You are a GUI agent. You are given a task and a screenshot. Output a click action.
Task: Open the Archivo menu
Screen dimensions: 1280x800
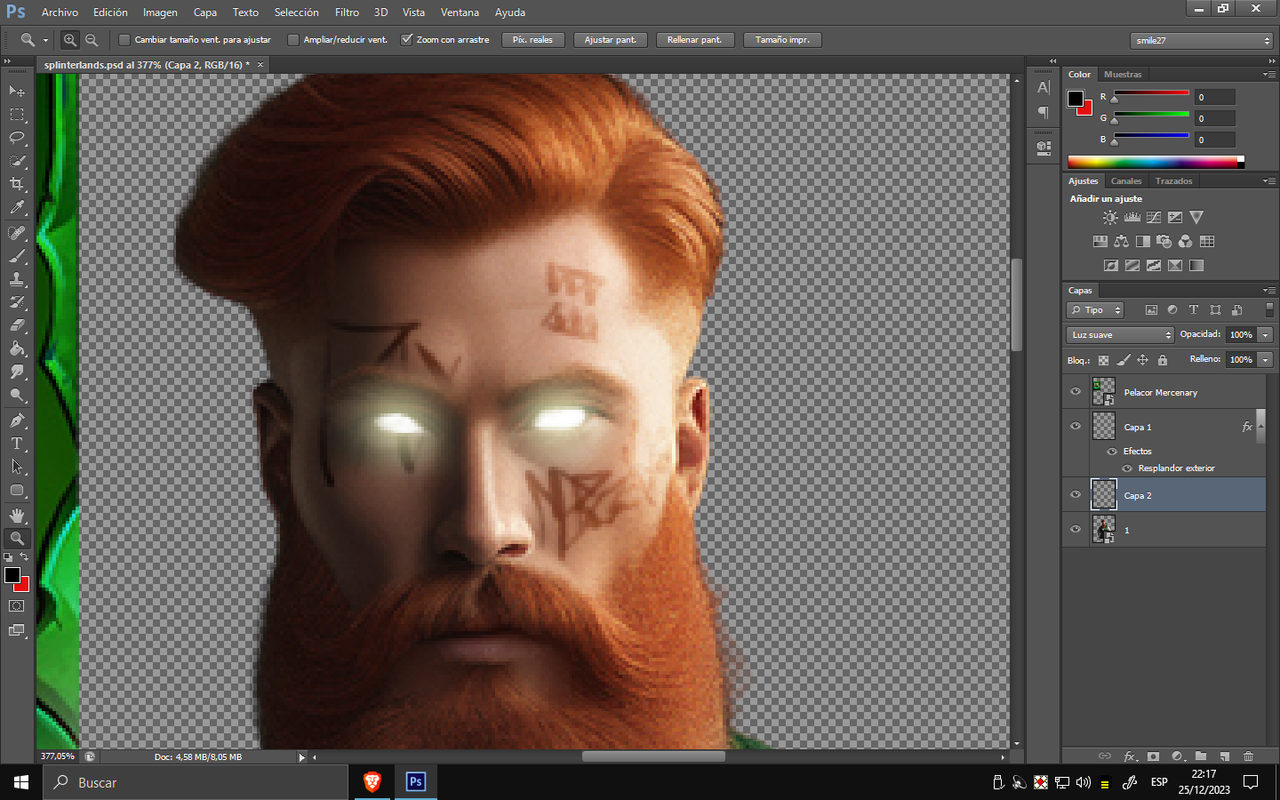click(x=59, y=12)
